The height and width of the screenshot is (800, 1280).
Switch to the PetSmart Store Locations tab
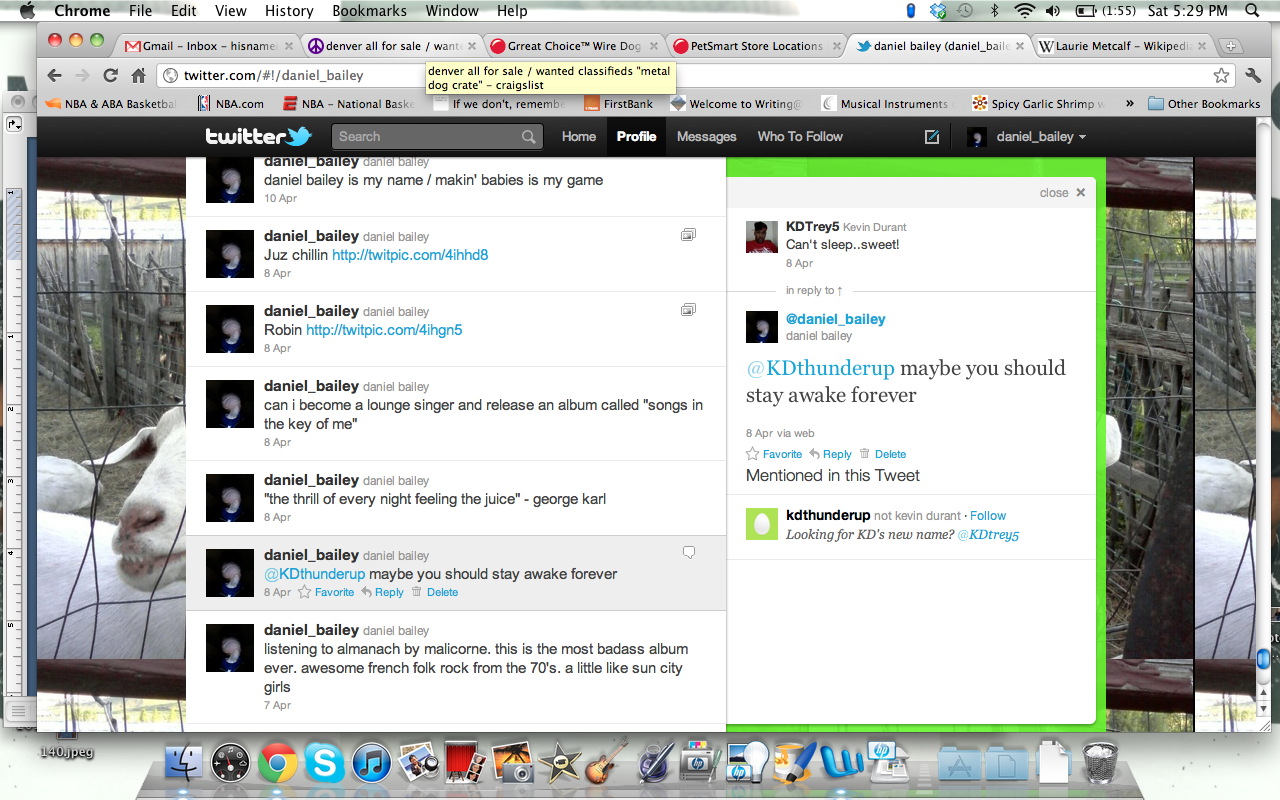[756, 46]
